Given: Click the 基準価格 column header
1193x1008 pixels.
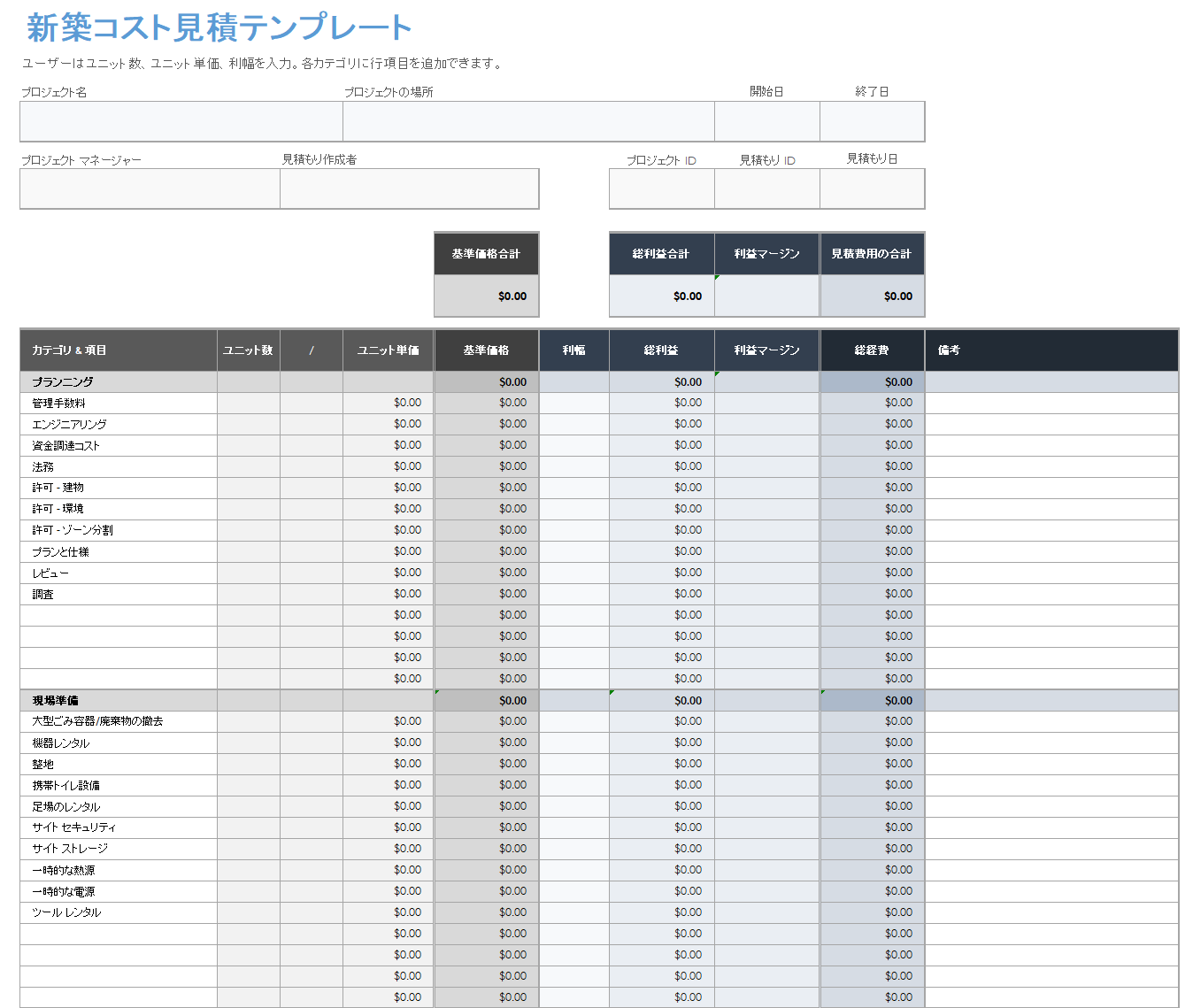Looking at the screenshot, I should pyautogui.click(x=487, y=350).
